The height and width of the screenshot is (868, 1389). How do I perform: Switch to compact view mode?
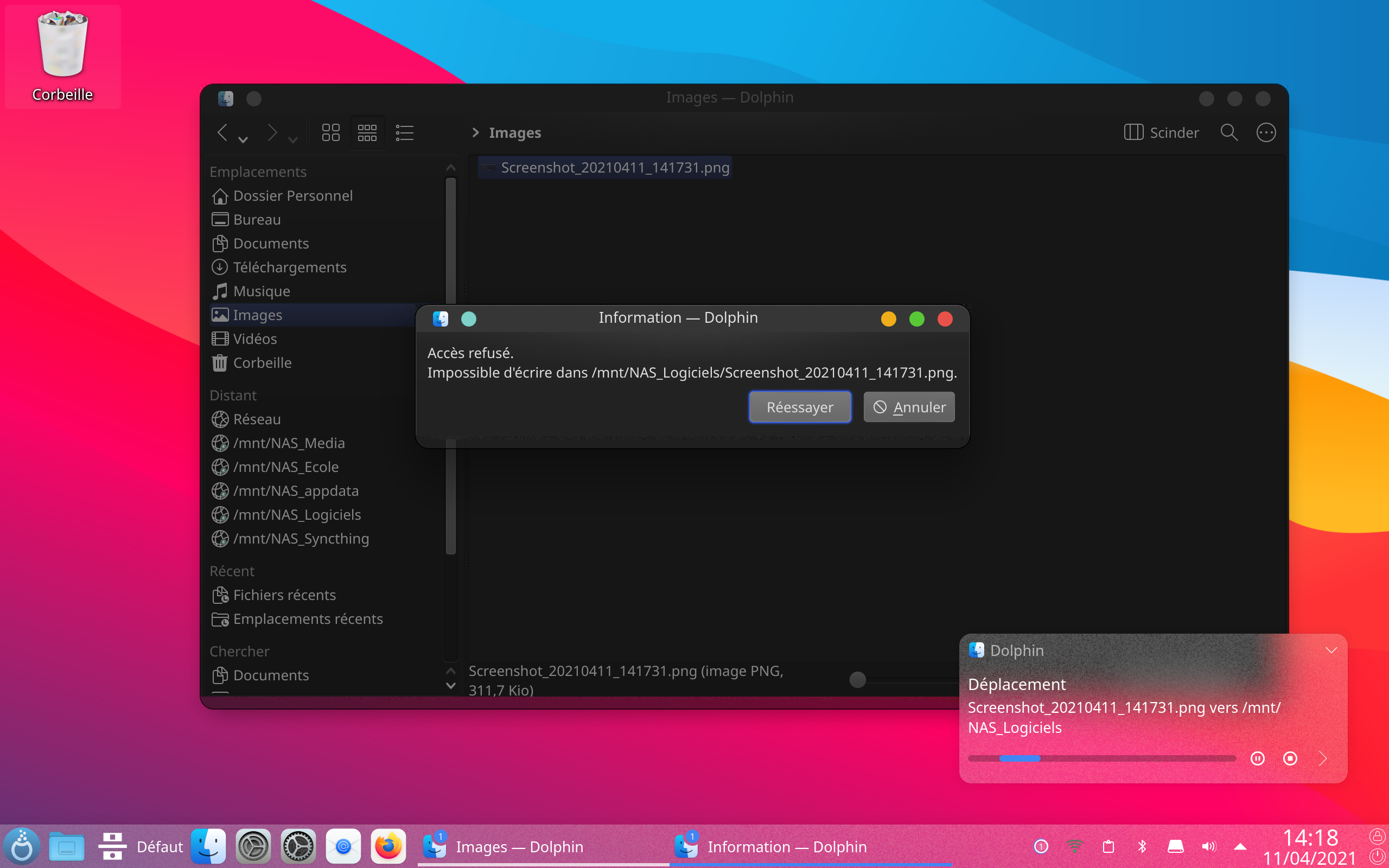[367, 132]
